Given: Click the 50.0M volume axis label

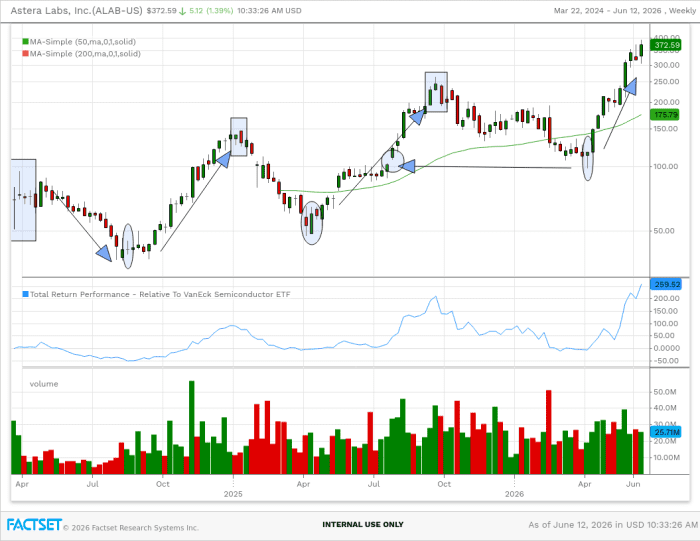Looking at the screenshot, I should point(665,392).
